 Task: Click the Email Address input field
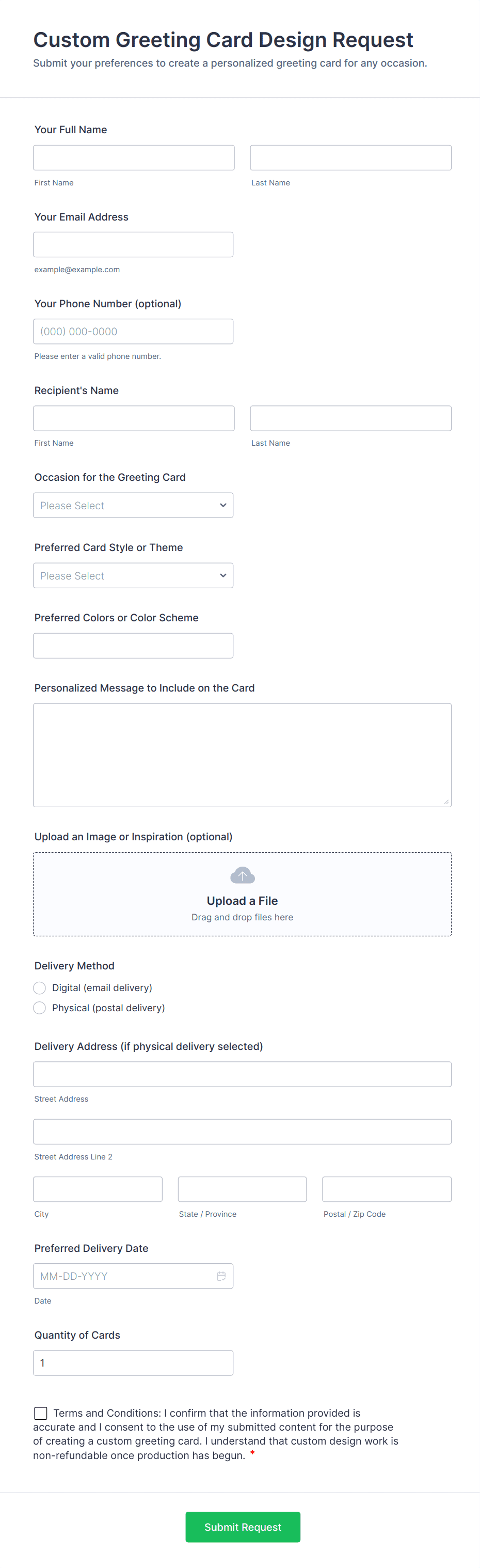(x=133, y=245)
